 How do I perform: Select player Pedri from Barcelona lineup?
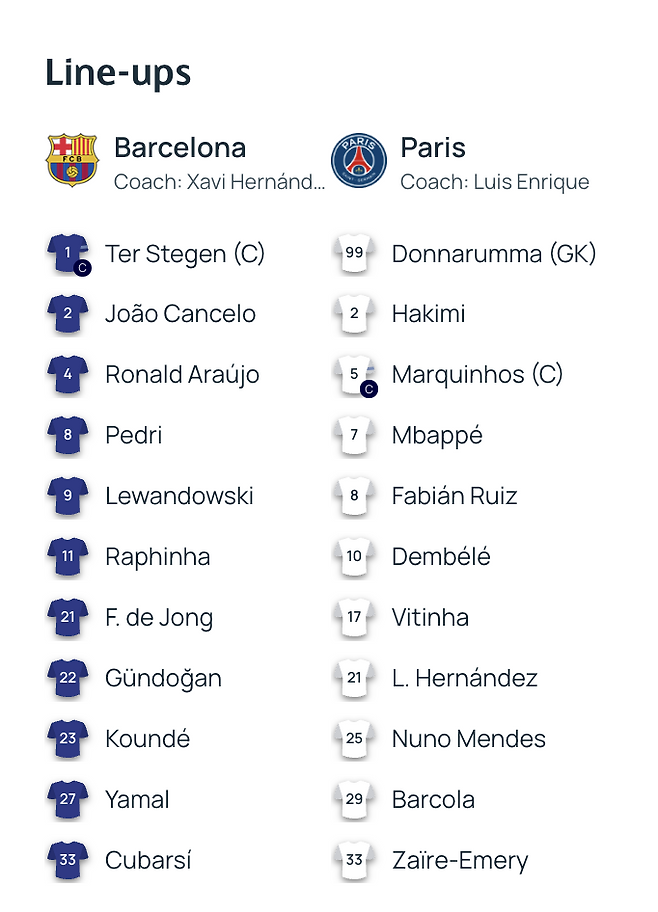pos(134,436)
